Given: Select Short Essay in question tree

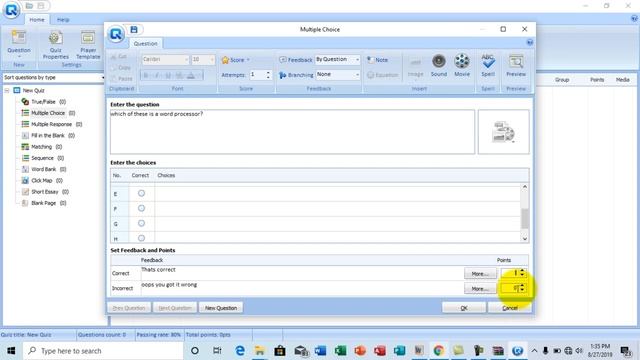Looking at the screenshot, I should 45,191.
